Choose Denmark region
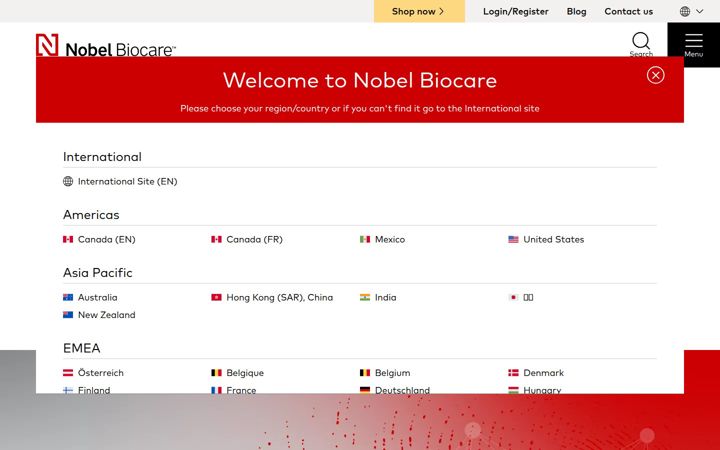The width and height of the screenshot is (720, 450). click(543, 372)
